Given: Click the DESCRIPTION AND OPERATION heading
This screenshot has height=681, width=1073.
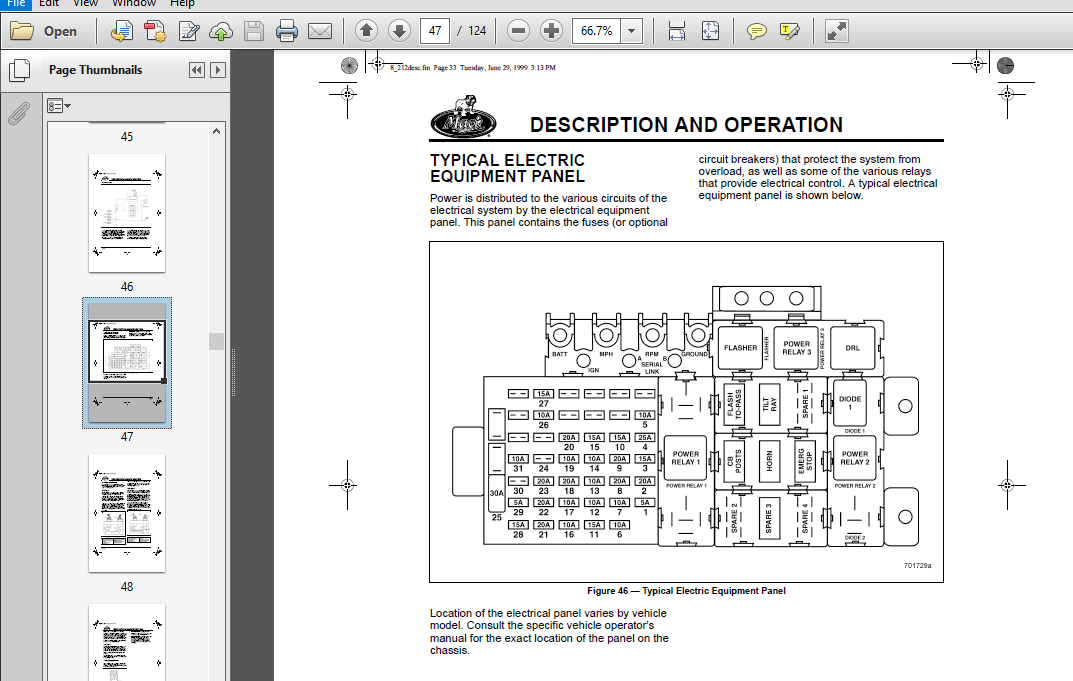Looking at the screenshot, I should [x=686, y=125].
